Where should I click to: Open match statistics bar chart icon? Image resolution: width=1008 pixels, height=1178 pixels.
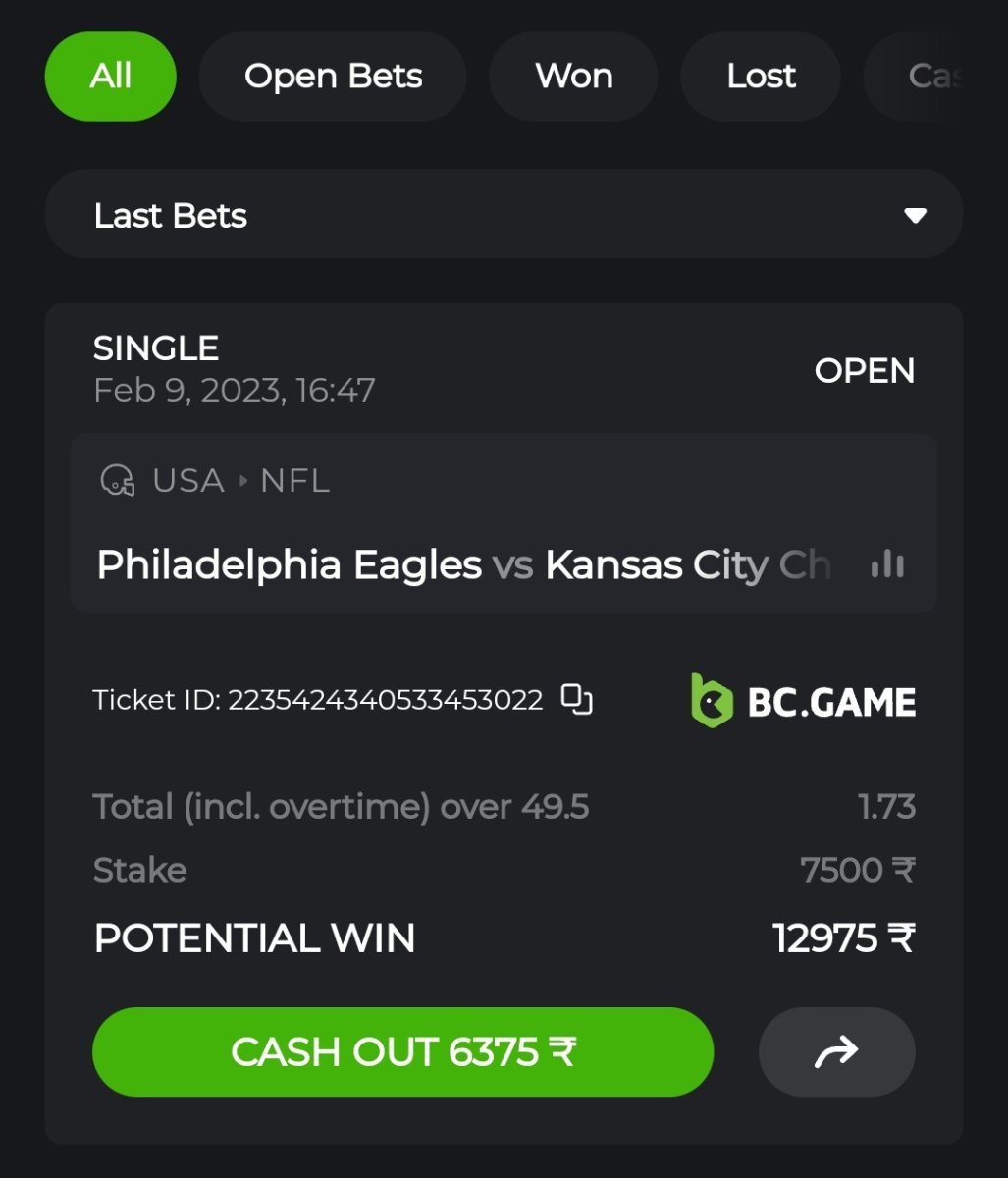coord(887,564)
